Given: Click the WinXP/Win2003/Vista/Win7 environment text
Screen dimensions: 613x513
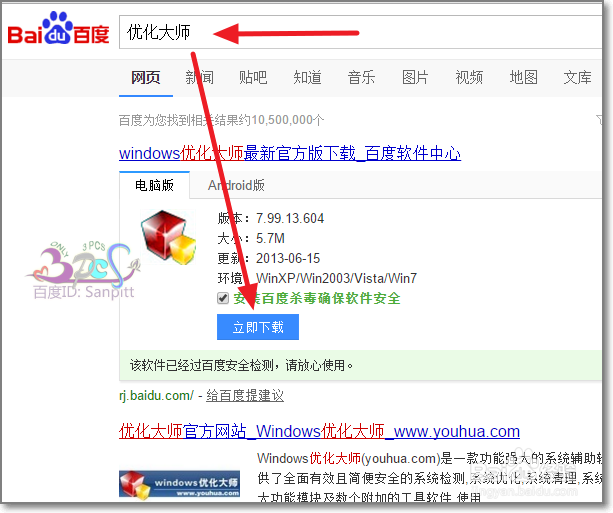Looking at the screenshot, I should pyautogui.click(x=336, y=278).
